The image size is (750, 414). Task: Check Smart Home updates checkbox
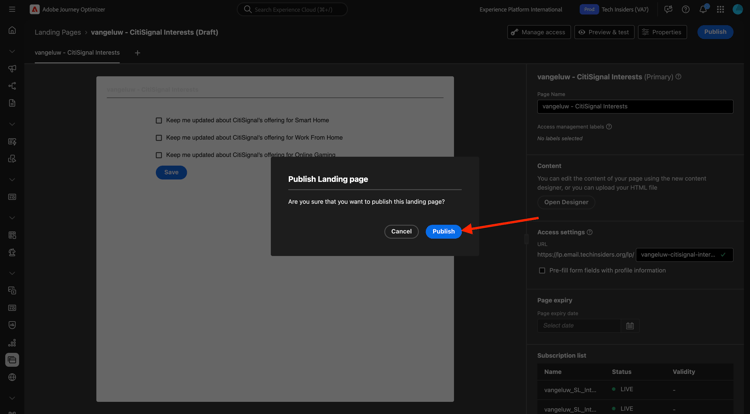point(159,120)
